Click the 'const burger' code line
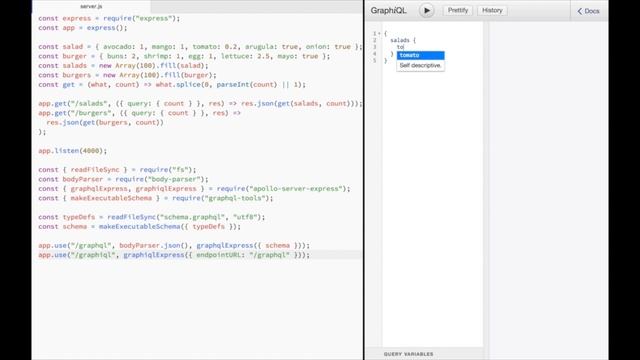Screen dimensions: 640x360 coord(184,56)
